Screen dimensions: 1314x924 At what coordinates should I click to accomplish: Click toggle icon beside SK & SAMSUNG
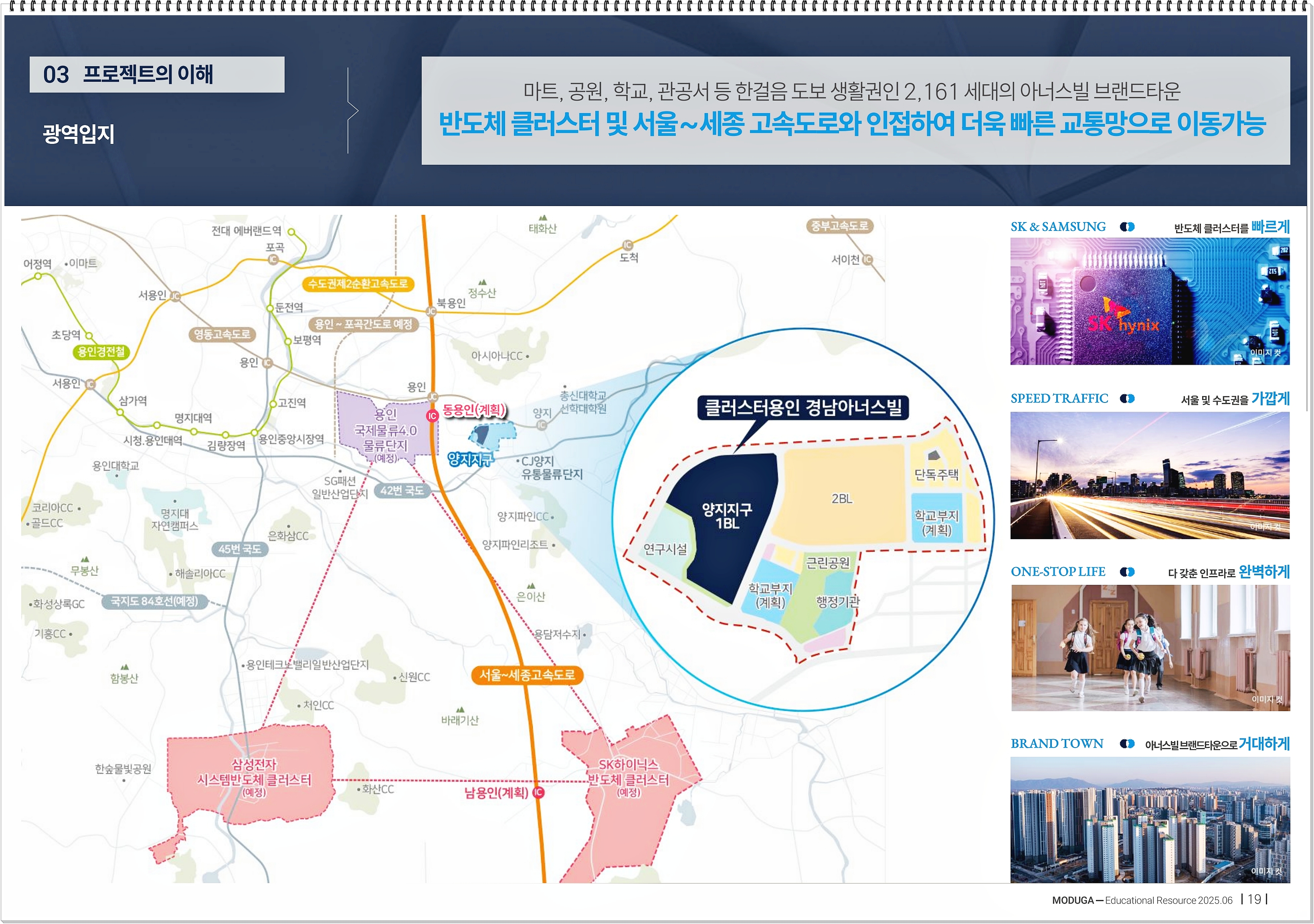(x=1127, y=227)
